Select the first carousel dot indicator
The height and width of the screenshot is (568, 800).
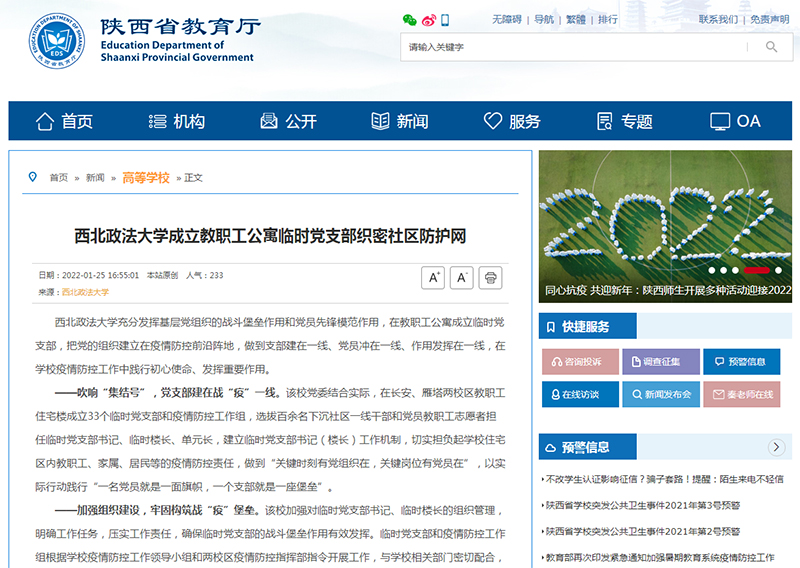713,270
